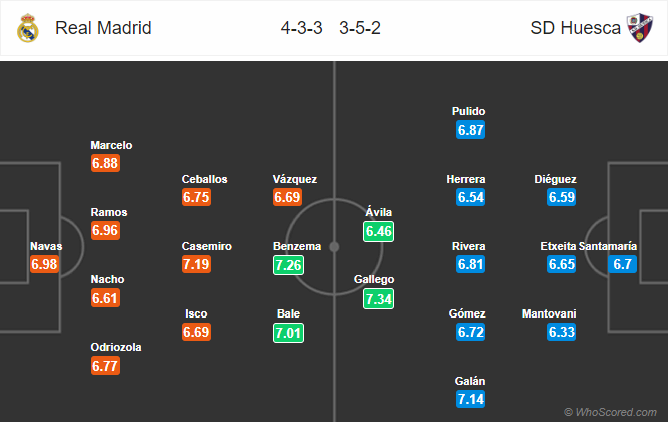
Task: Open the SD Huesca team name link
Action: [575, 28]
